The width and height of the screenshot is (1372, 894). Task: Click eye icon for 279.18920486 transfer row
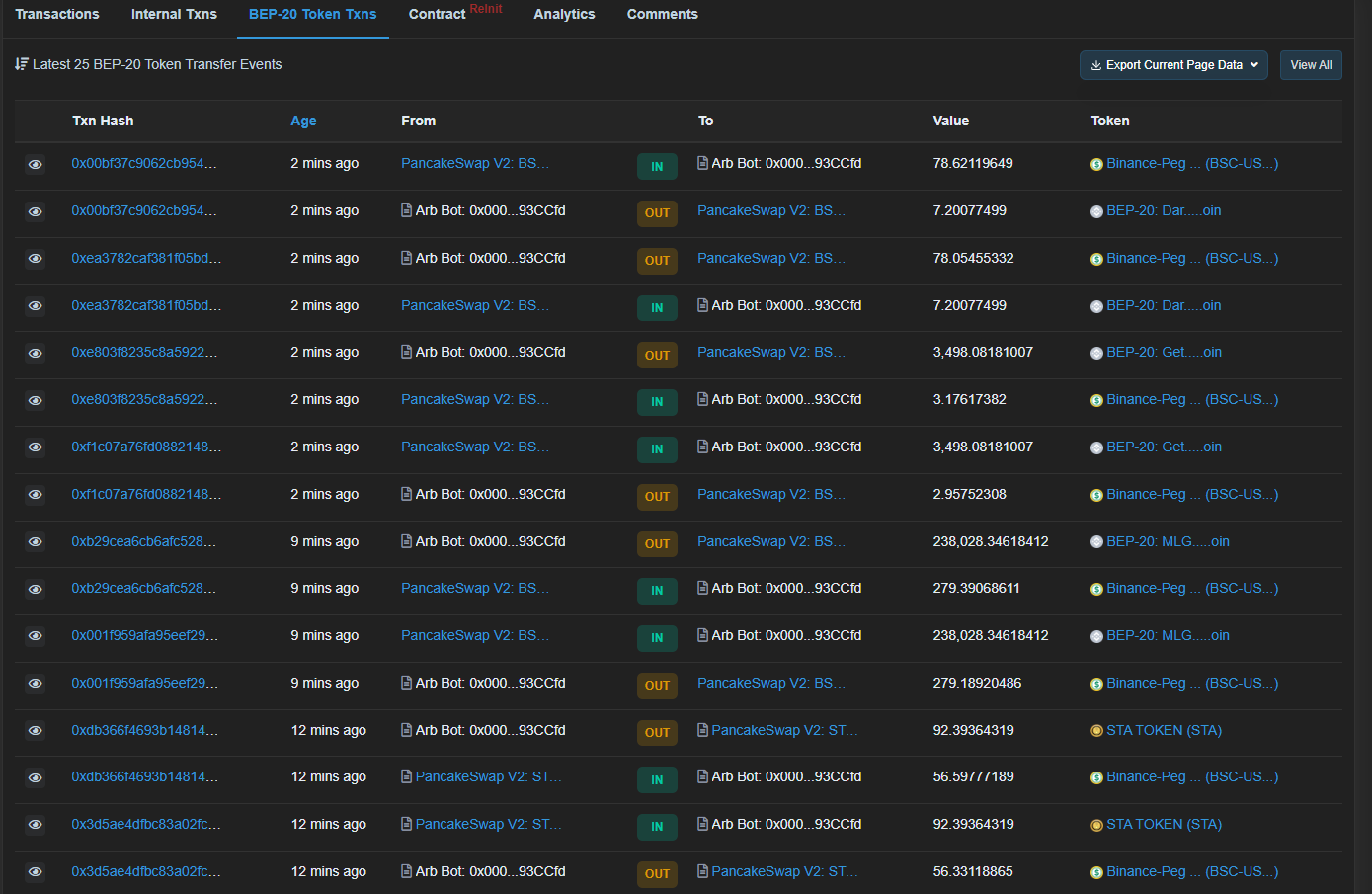[35, 684]
